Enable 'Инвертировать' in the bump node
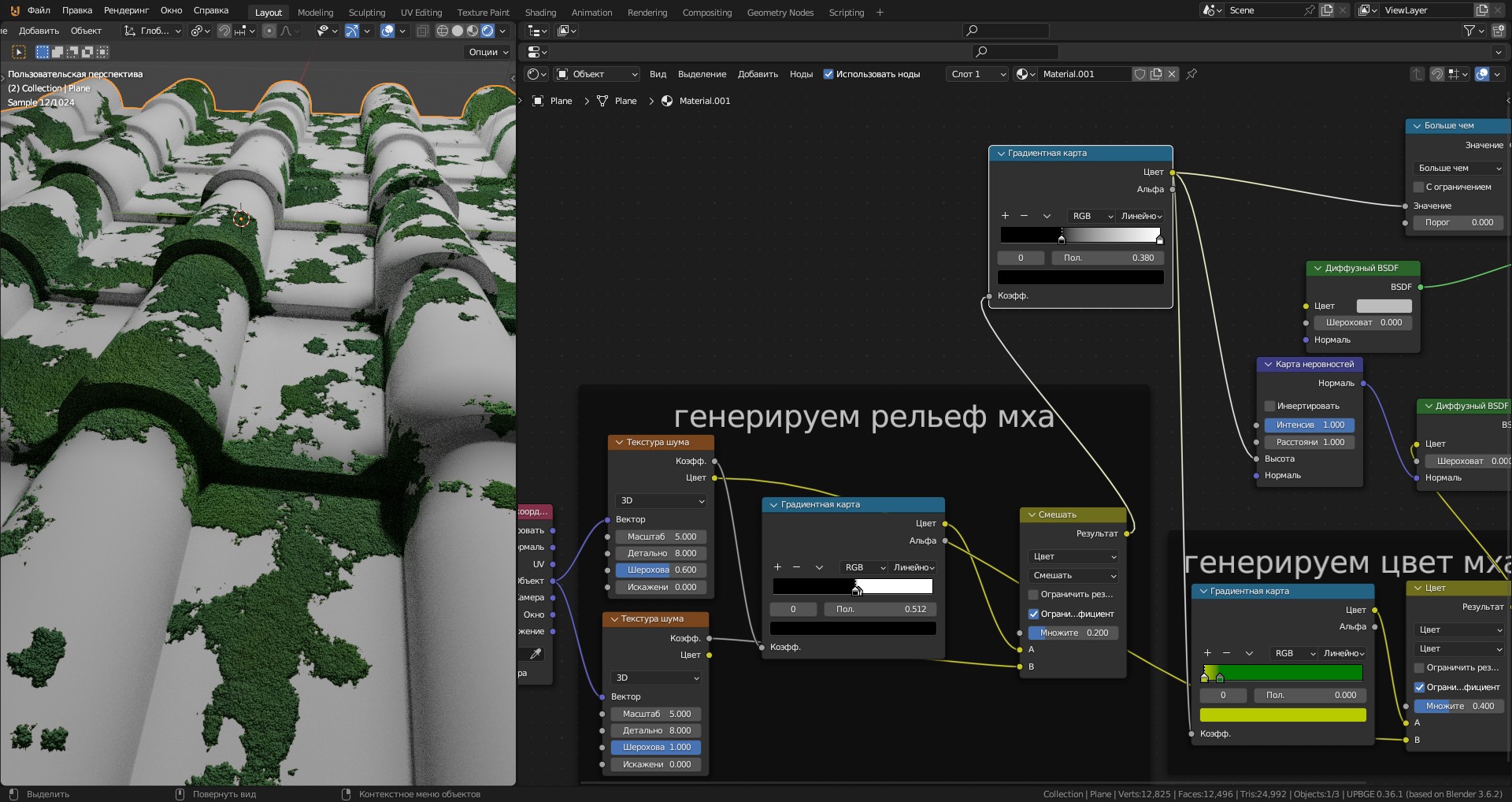The height and width of the screenshot is (802, 1512). point(1269,406)
